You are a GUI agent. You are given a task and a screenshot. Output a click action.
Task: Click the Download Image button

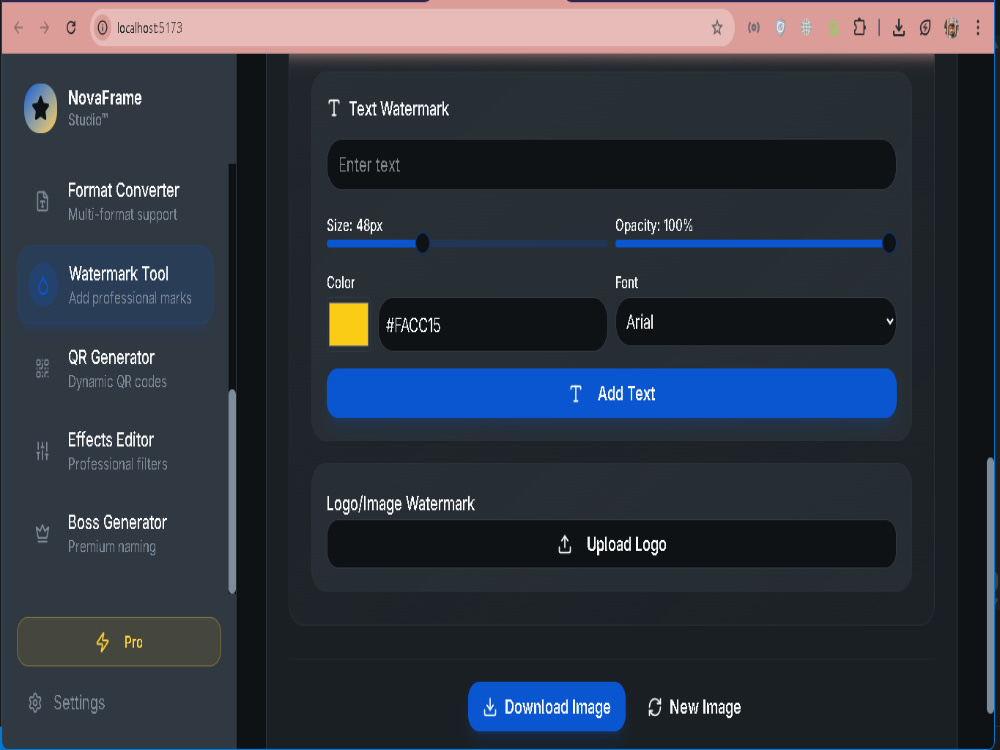click(547, 707)
